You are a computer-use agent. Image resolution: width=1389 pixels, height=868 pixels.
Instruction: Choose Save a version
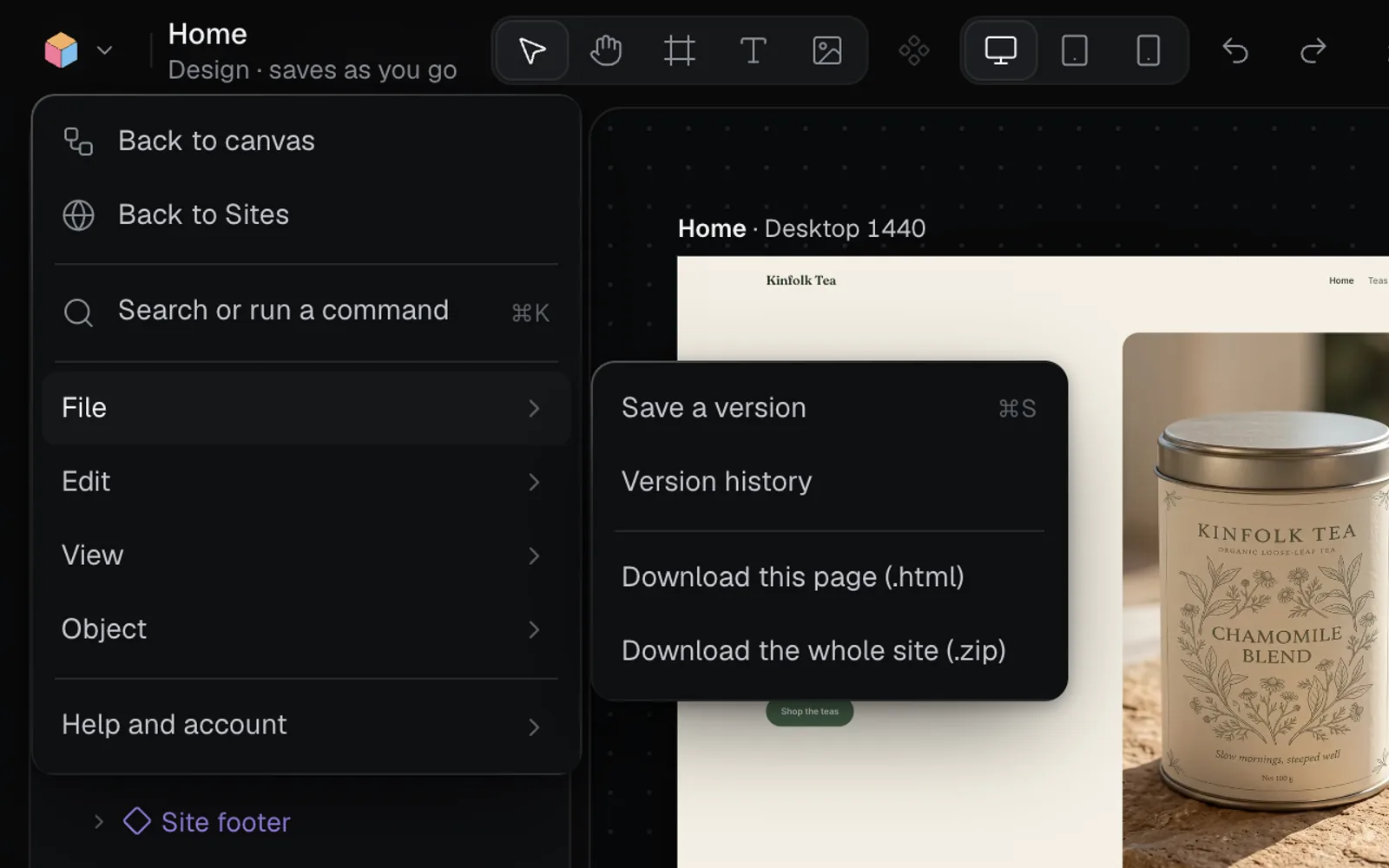click(x=829, y=408)
